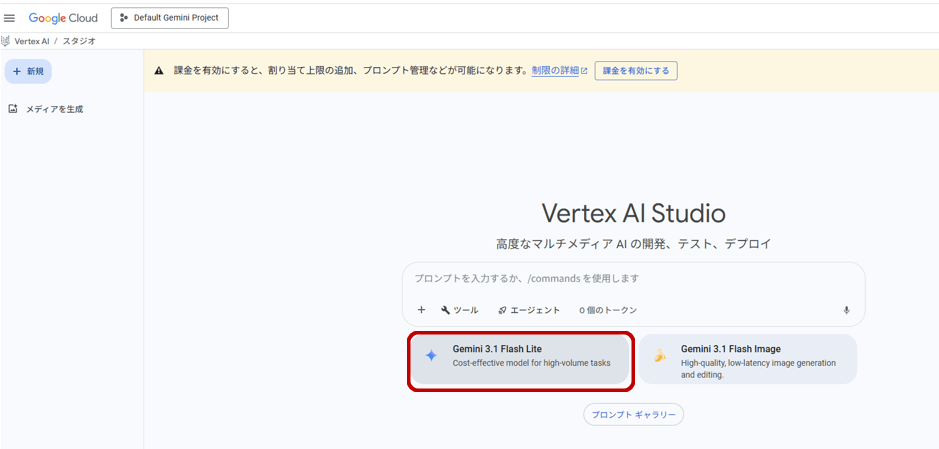Click the Vertex AI shield icon in breadcrumb

pyautogui.click(x=6, y=41)
